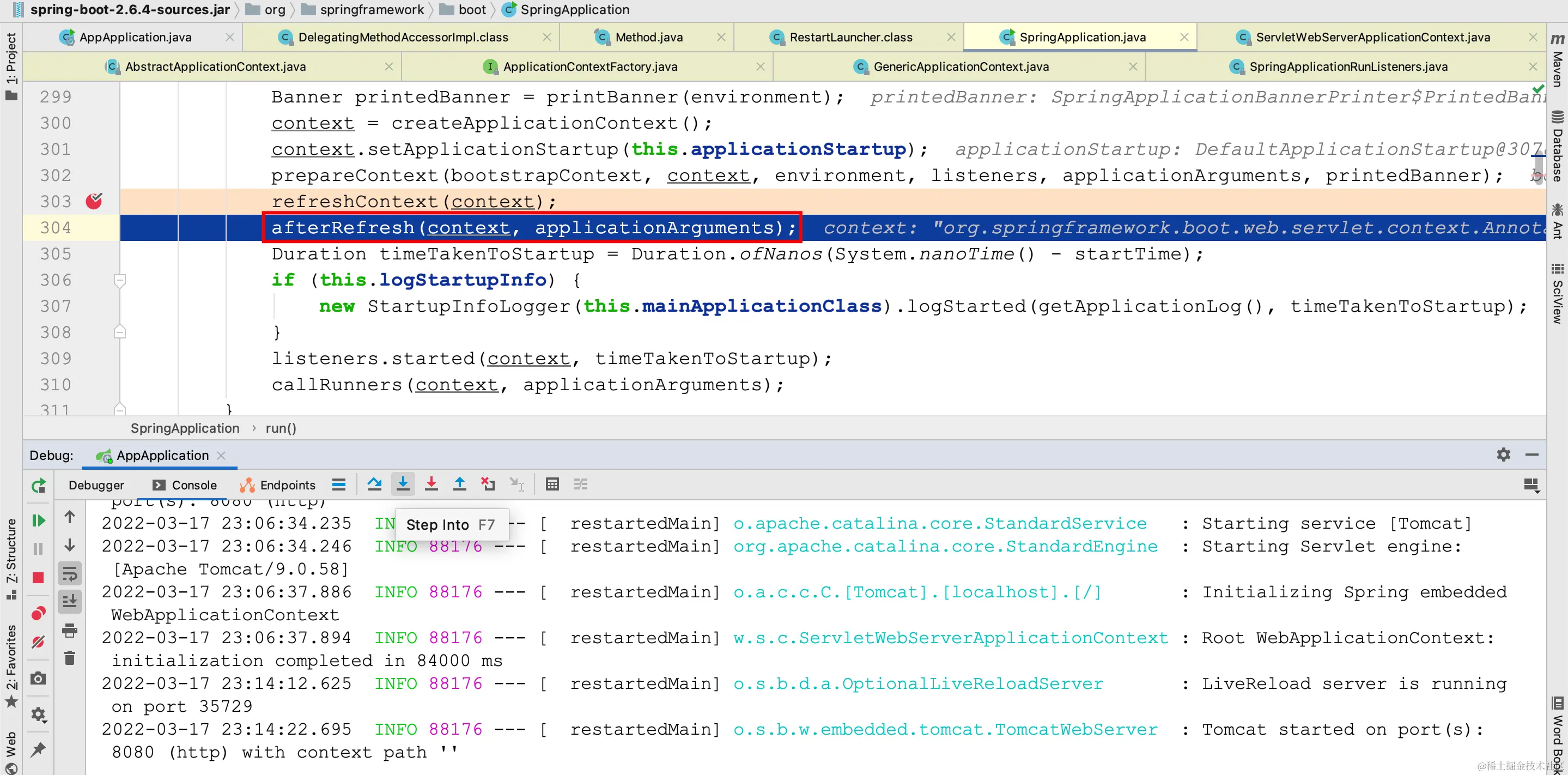Click the run() breadcrumb
This screenshot has height=775, width=1568.
pos(281,428)
